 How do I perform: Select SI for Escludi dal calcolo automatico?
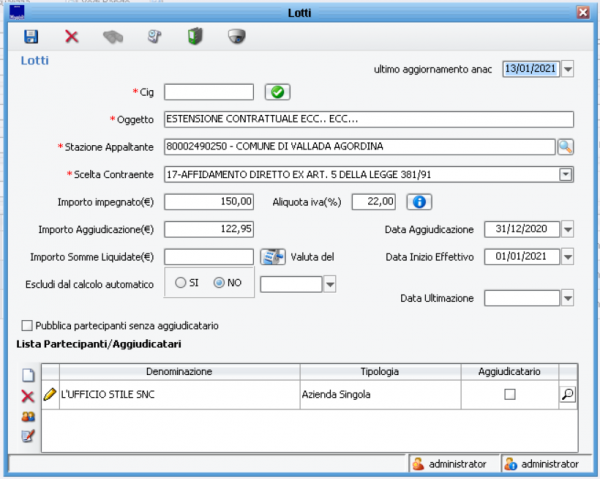181,283
